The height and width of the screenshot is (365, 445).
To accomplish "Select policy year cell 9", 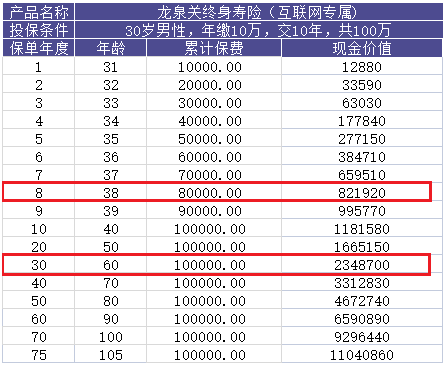I will [x=39, y=211].
